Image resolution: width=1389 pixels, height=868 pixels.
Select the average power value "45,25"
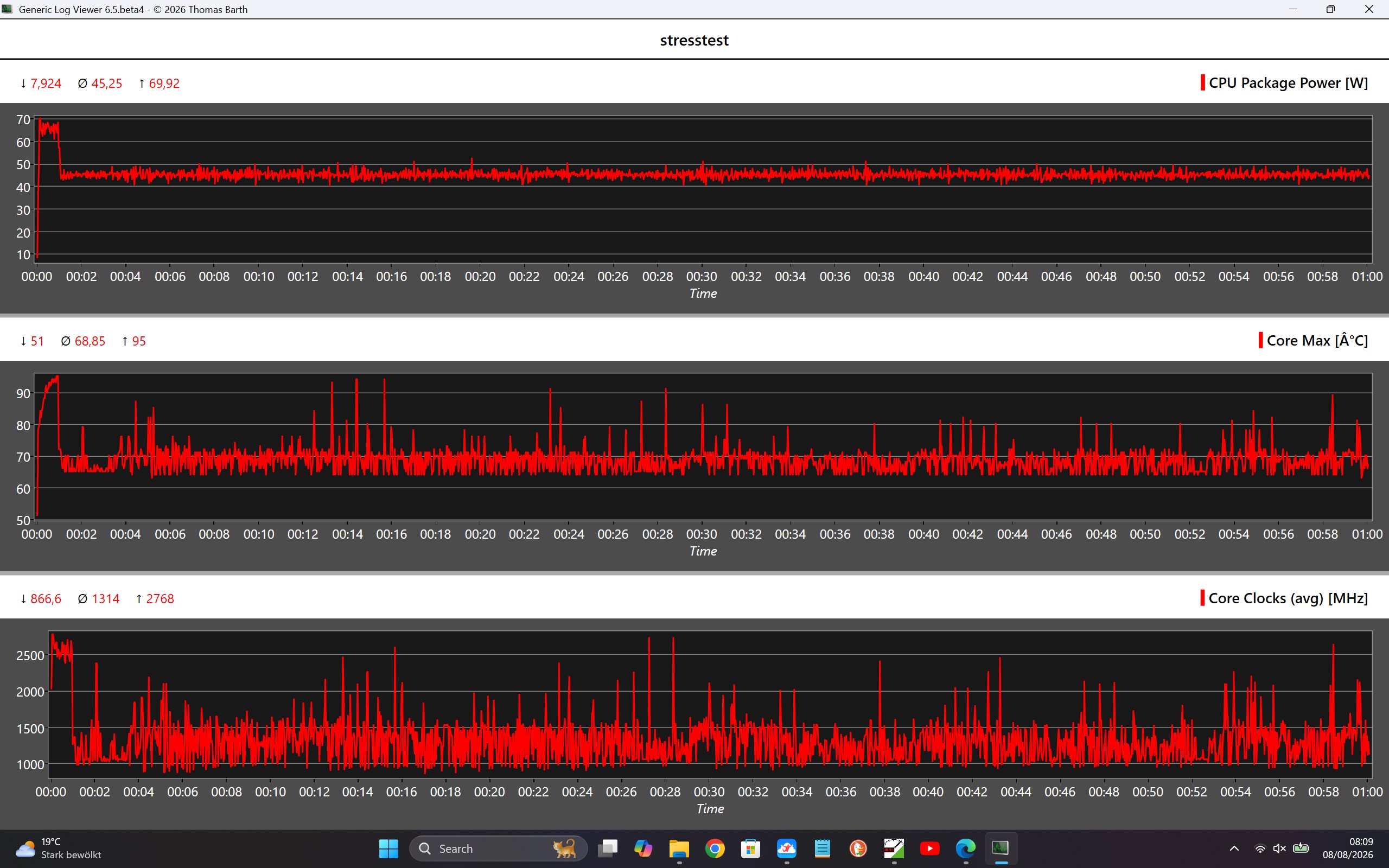pos(107,84)
